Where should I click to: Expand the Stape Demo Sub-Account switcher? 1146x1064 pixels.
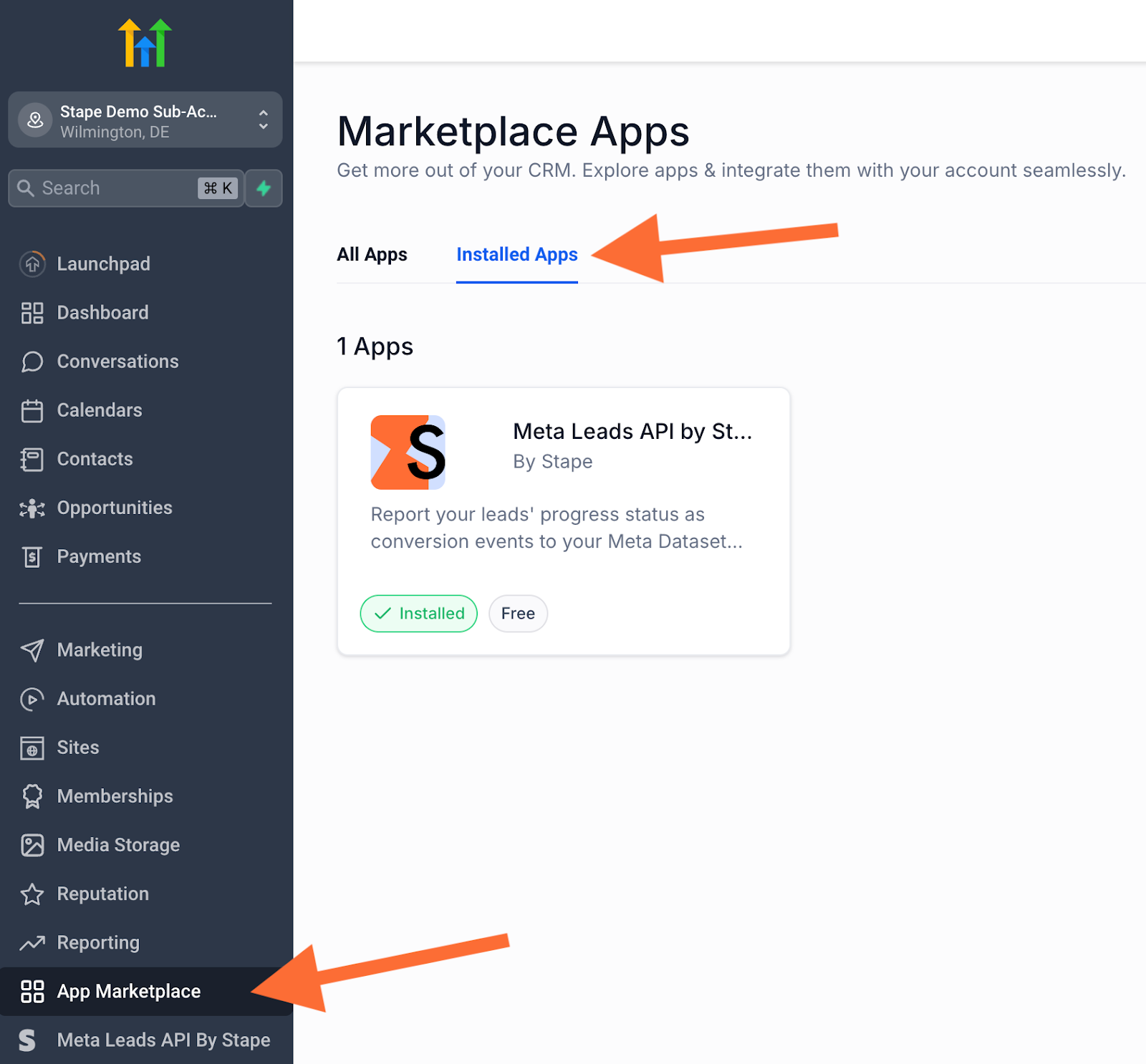[x=145, y=120]
